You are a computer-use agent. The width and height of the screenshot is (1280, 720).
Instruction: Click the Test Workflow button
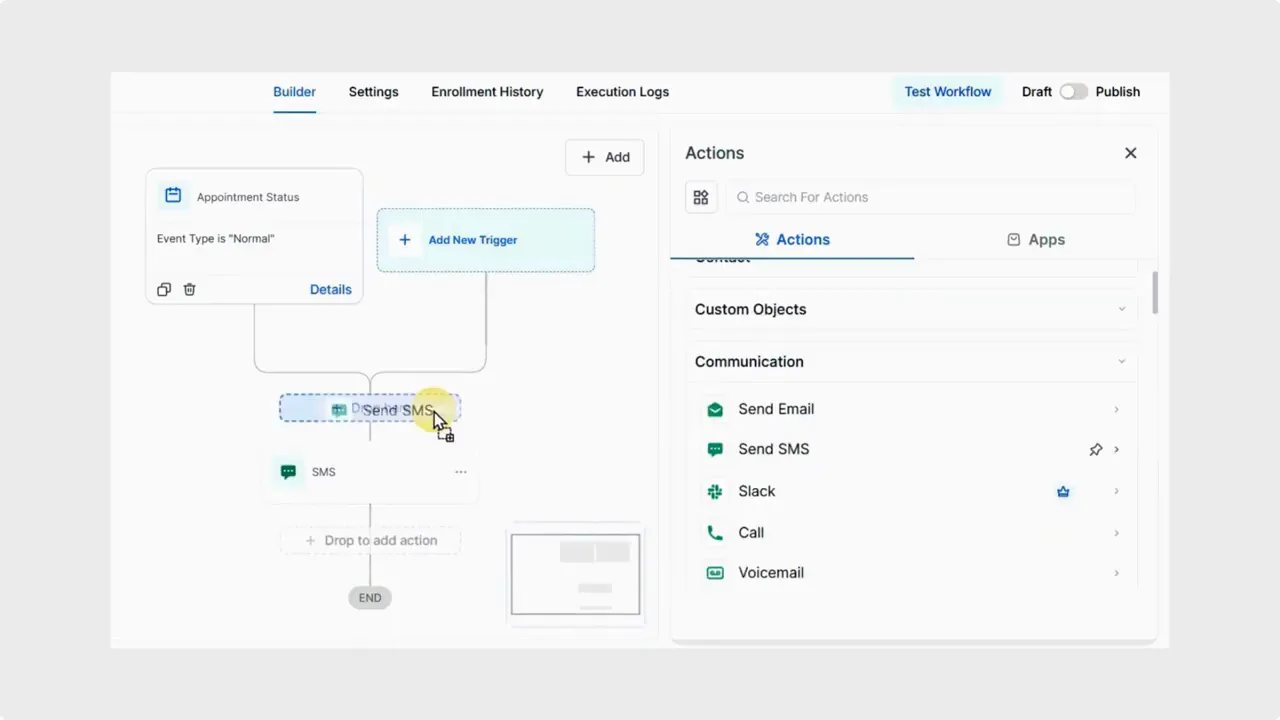[x=947, y=91]
